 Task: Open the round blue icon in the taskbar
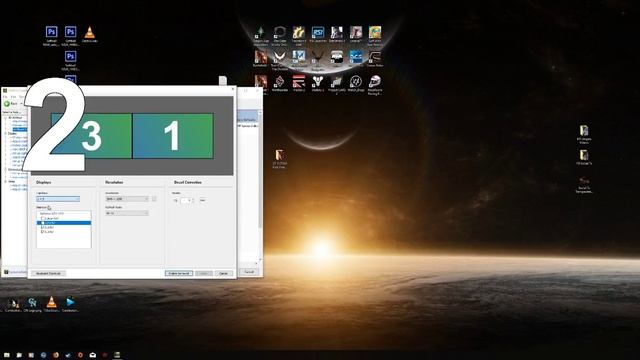[x=43, y=355]
